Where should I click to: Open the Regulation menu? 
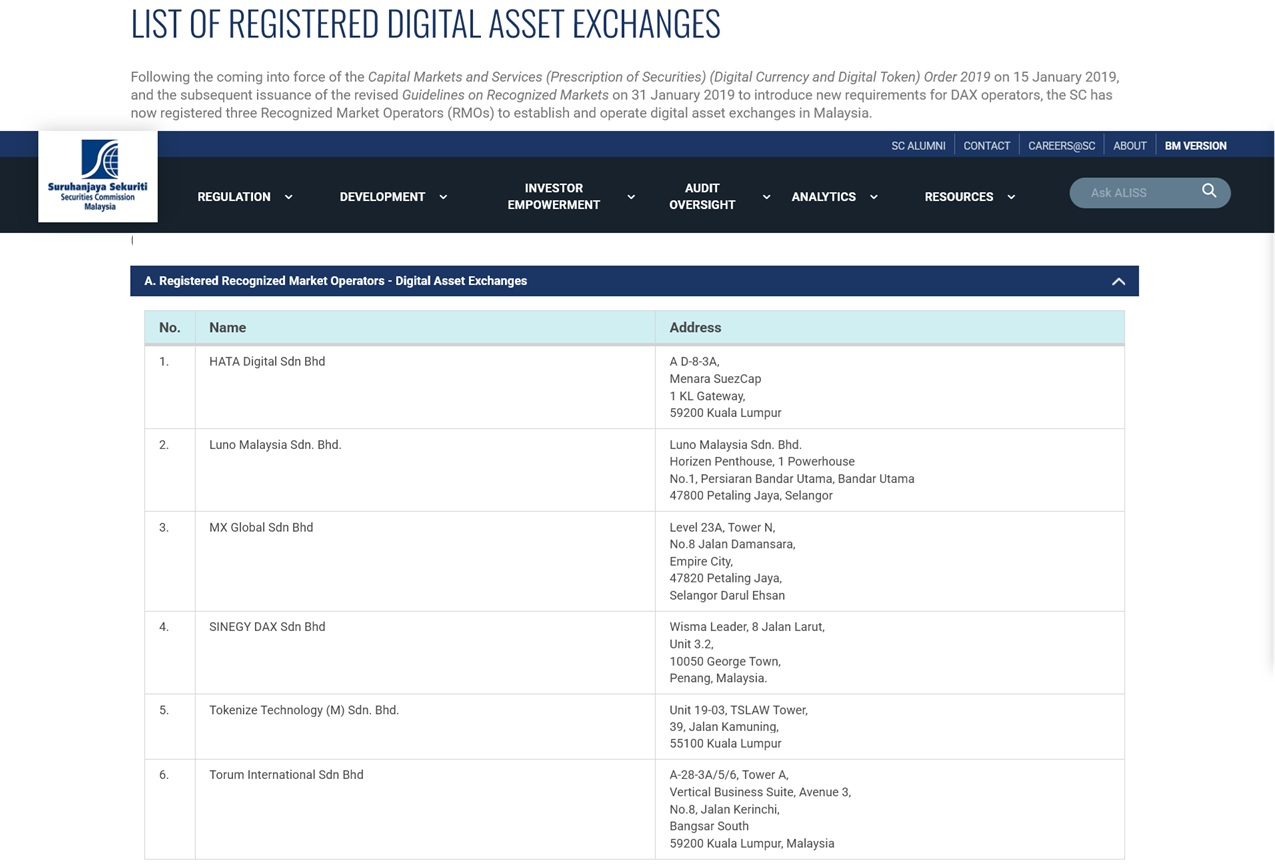point(234,197)
